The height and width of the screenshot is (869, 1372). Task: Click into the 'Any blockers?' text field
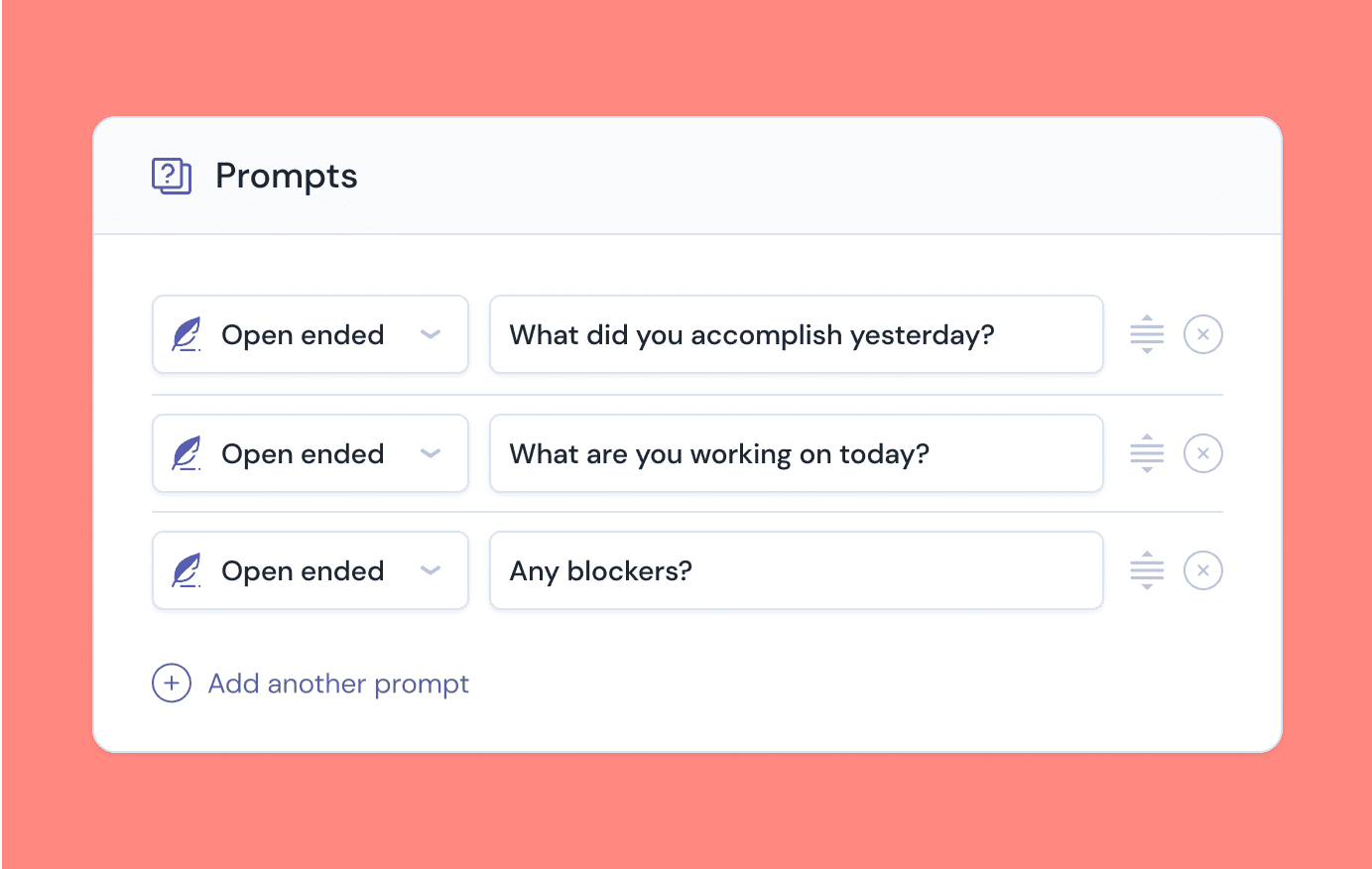click(x=796, y=570)
